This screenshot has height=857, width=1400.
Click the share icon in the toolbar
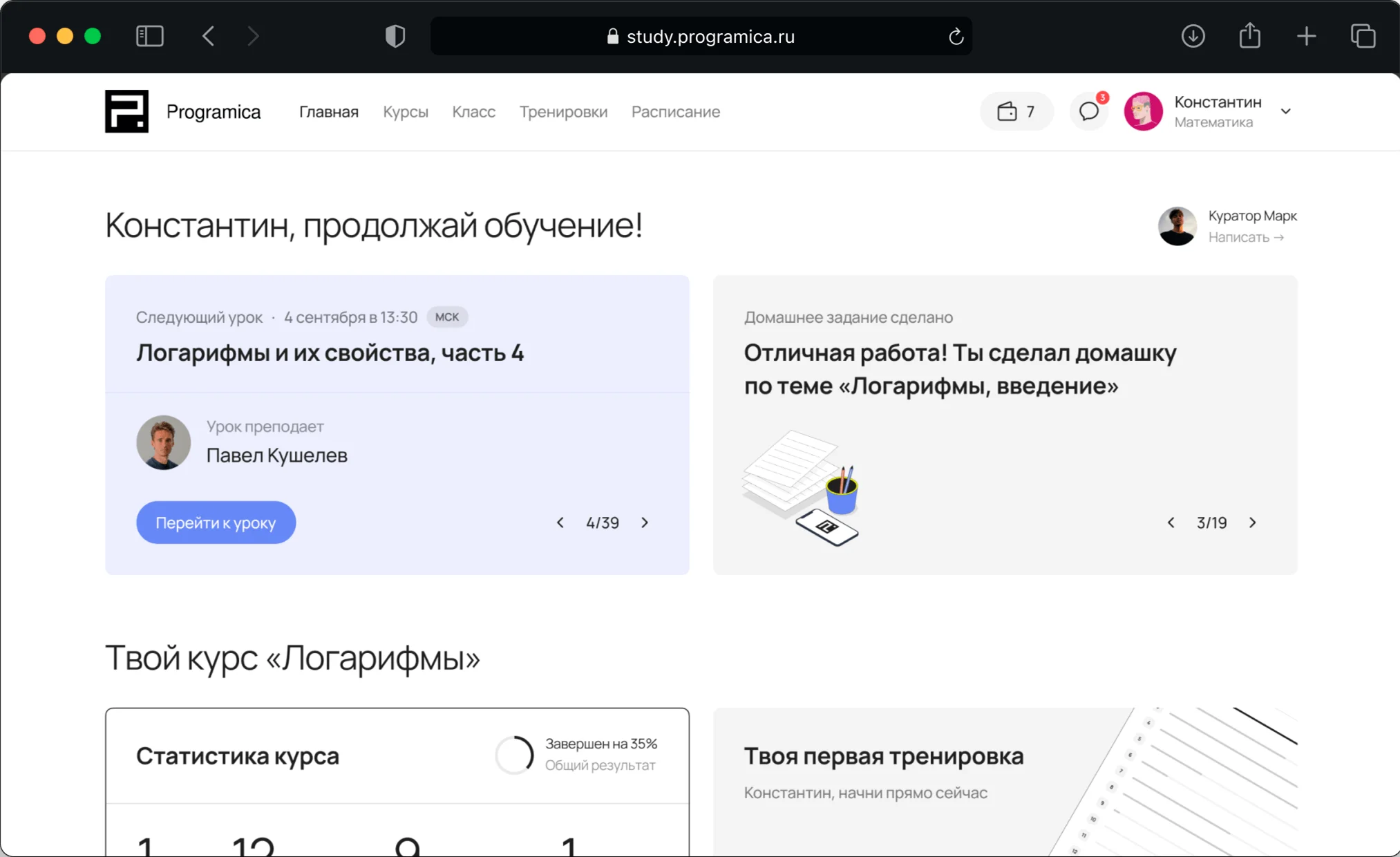pyautogui.click(x=1249, y=36)
